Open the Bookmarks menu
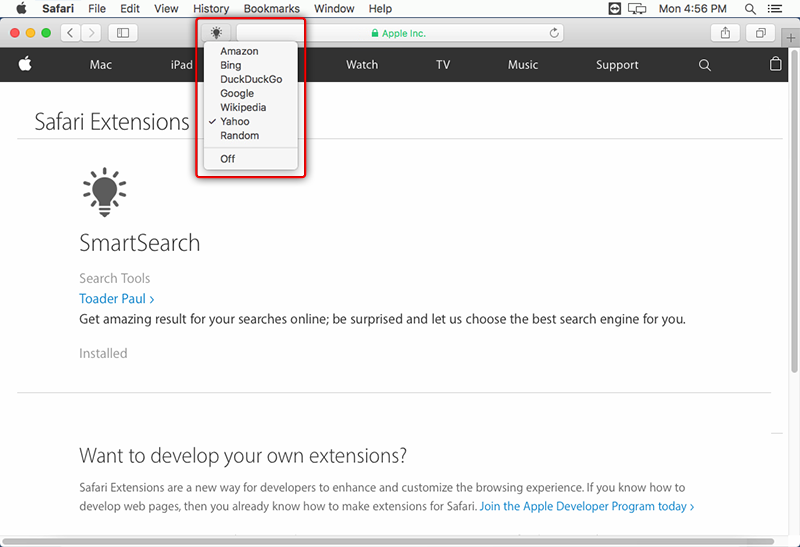Image resolution: width=800 pixels, height=547 pixels. click(x=271, y=9)
